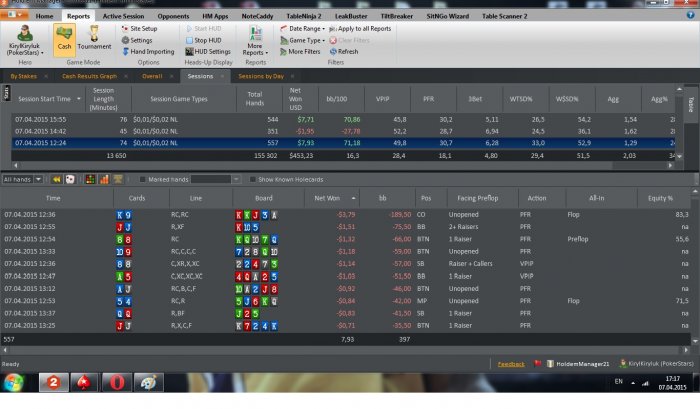The height and width of the screenshot is (409, 700).
Task: Click the network signal tray icon
Action: 645,383
